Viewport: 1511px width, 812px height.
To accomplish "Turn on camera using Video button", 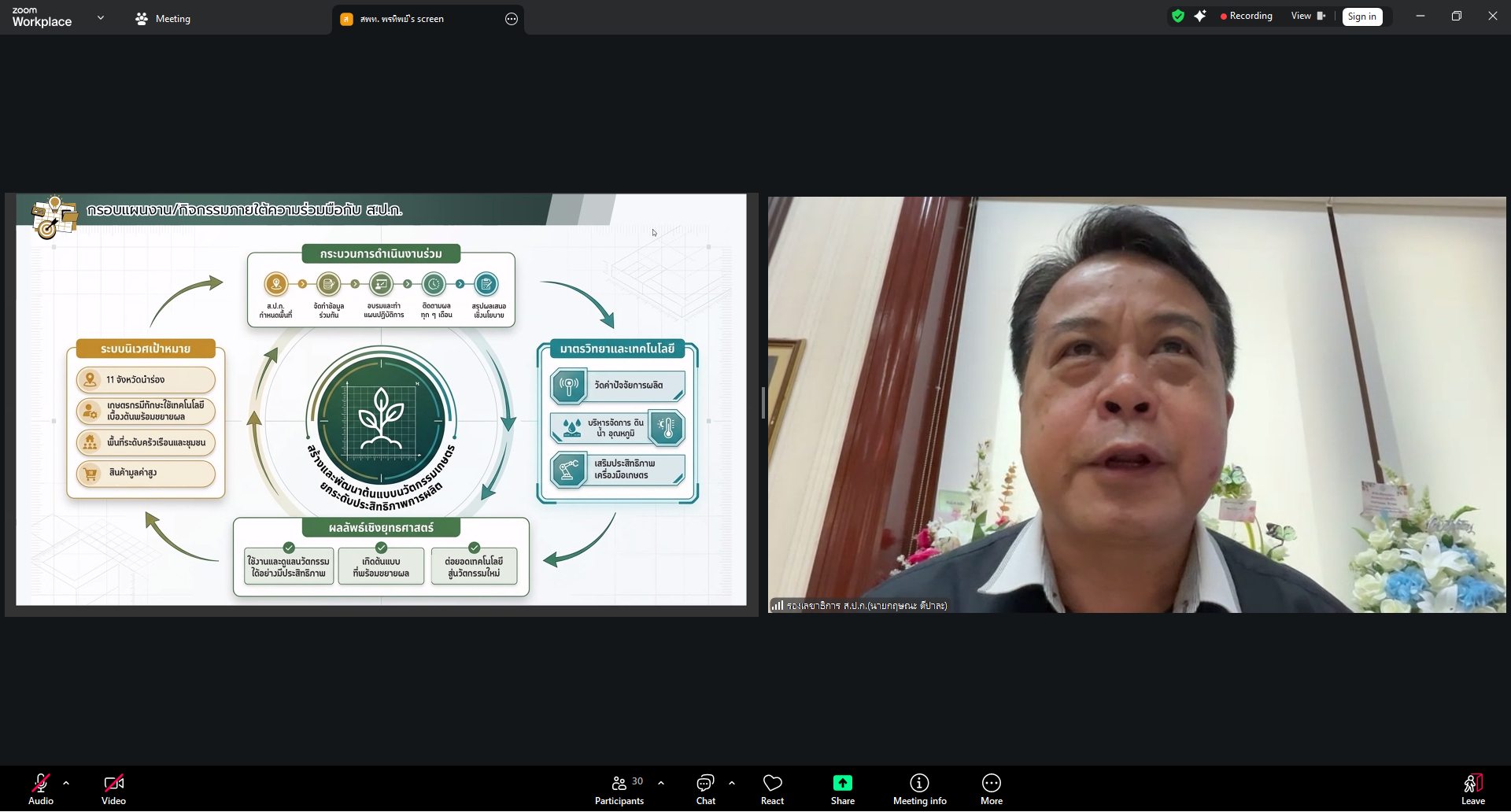I will [113, 788].
